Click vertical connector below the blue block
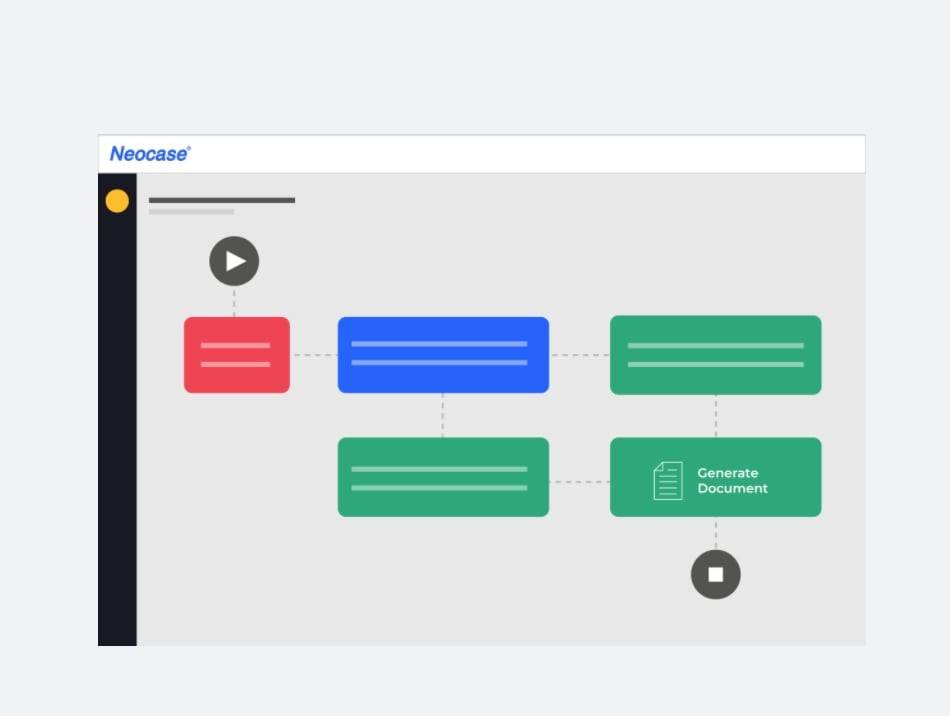Viewport: 950px width, 716px height. [443, 415]
